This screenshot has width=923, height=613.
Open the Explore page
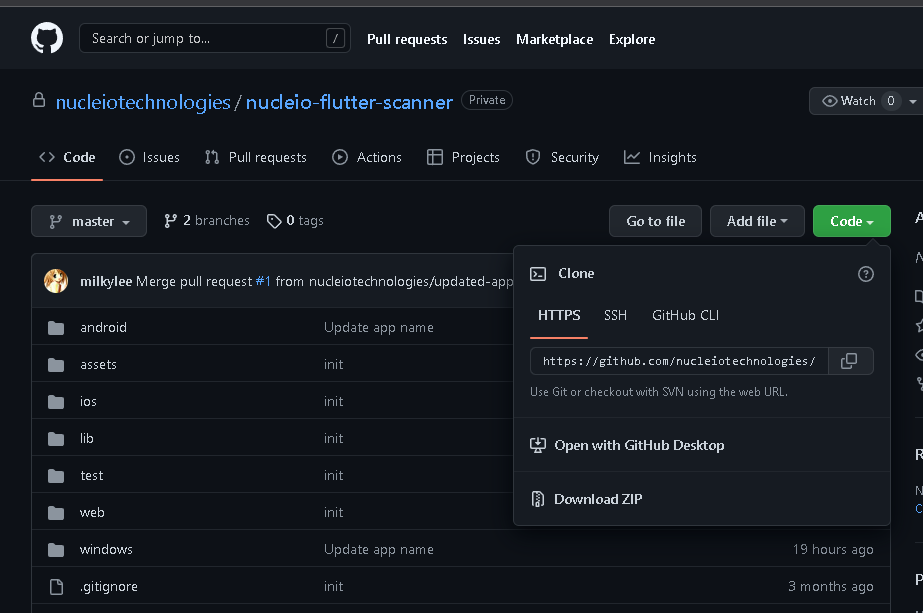click(632, 39)
